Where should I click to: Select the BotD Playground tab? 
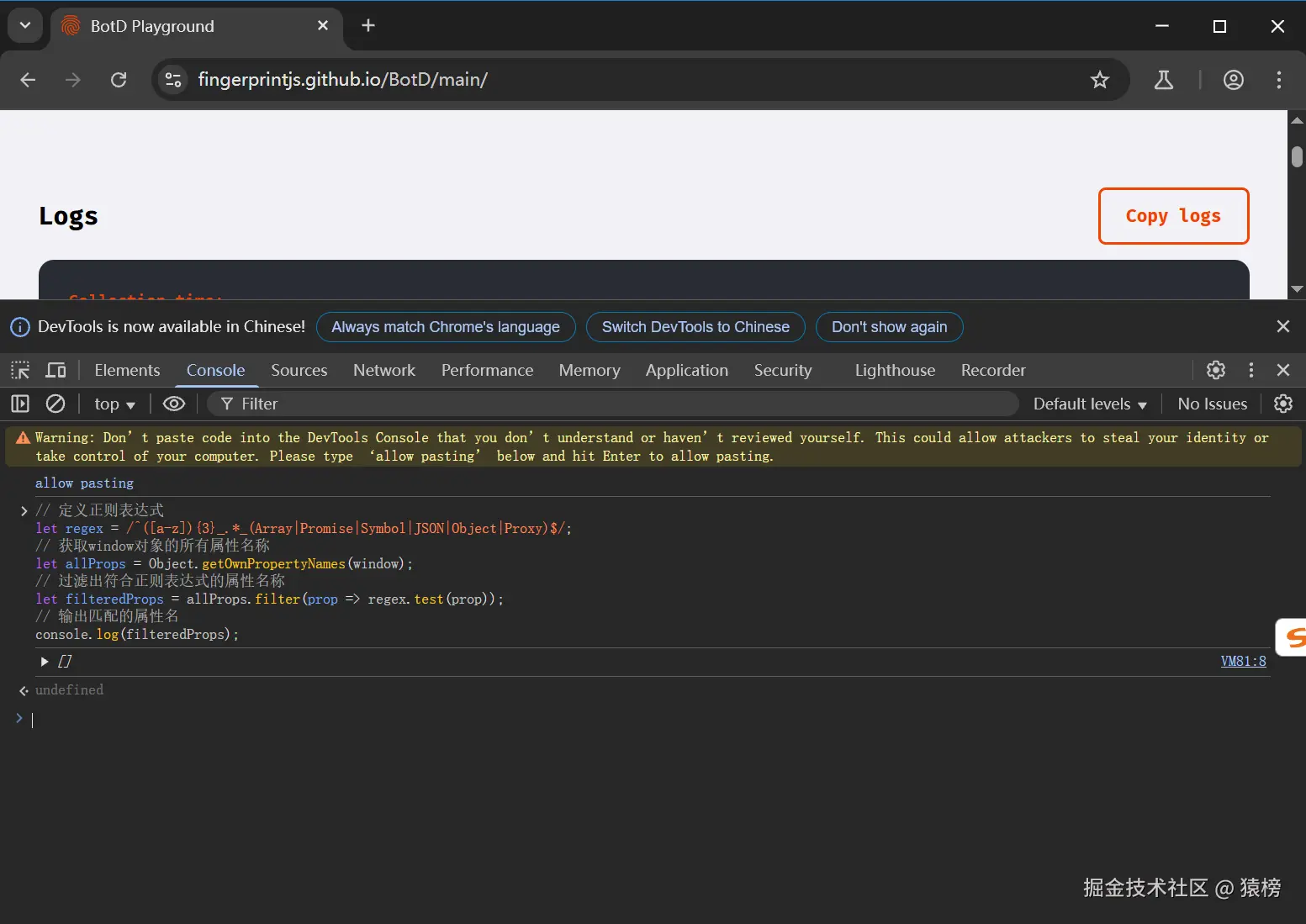(197, 26)
